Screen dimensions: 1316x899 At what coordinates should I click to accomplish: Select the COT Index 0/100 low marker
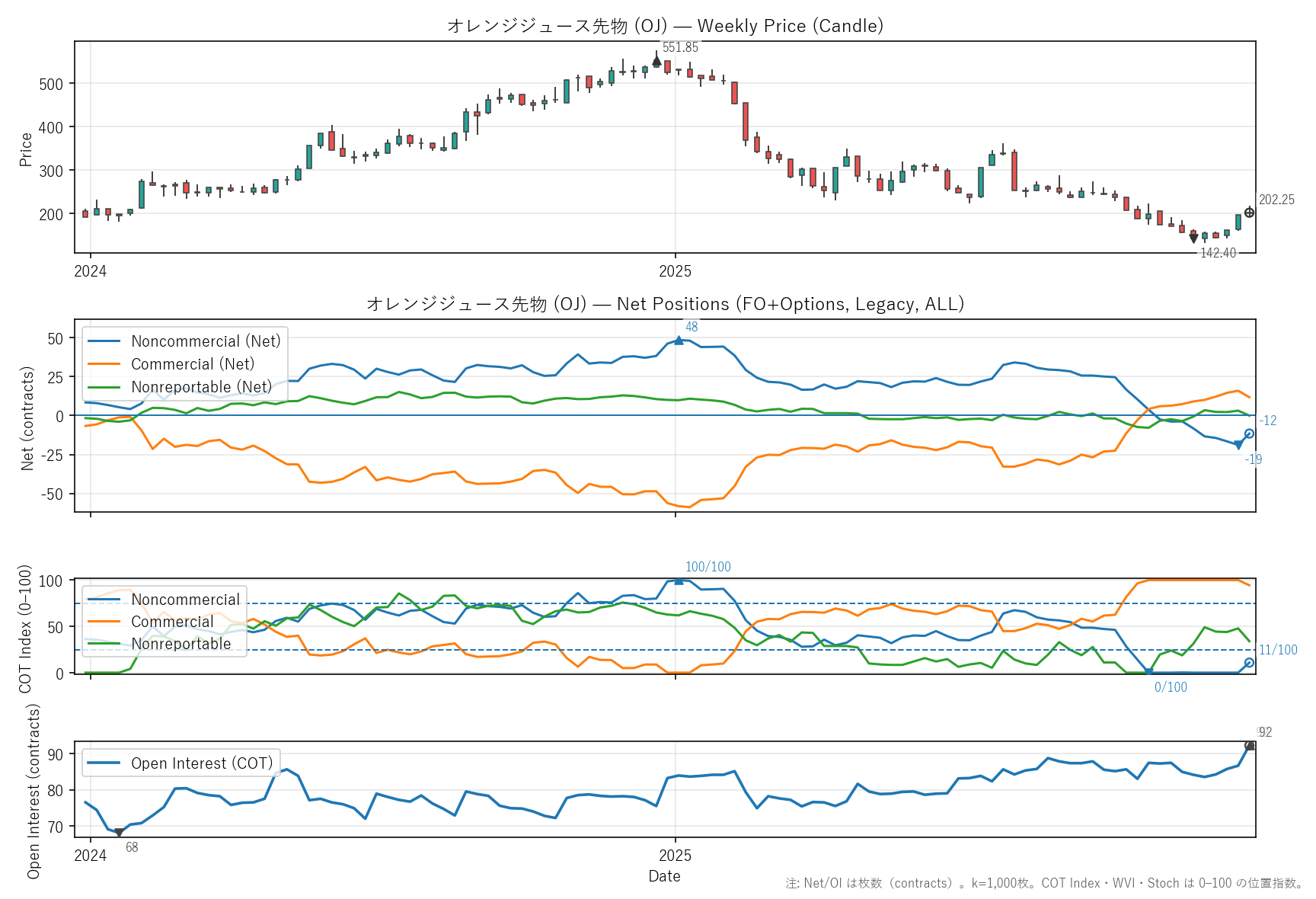tap(1148, 672)
